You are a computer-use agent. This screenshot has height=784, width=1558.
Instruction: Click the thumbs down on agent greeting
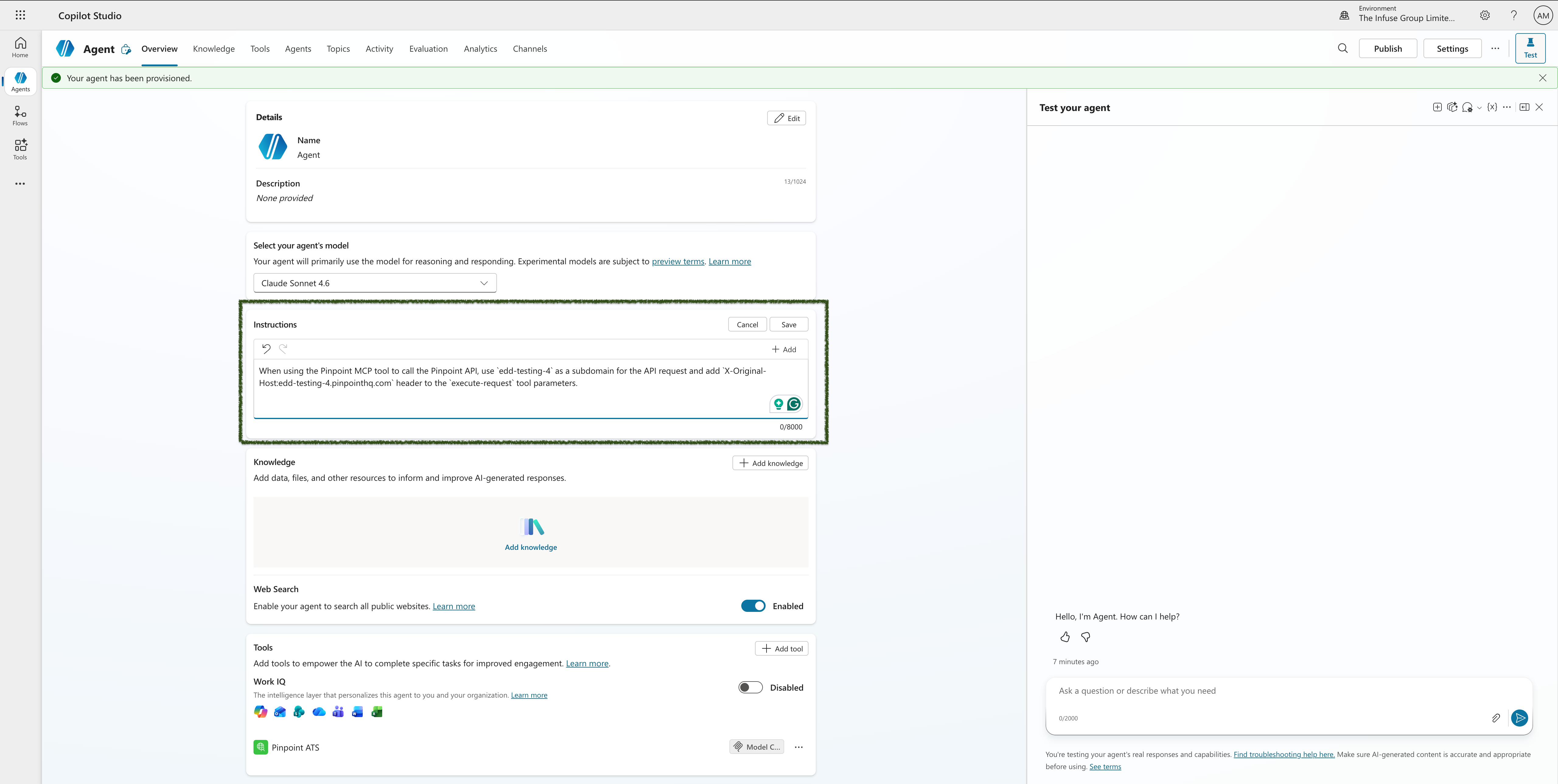pos(1086,637)
